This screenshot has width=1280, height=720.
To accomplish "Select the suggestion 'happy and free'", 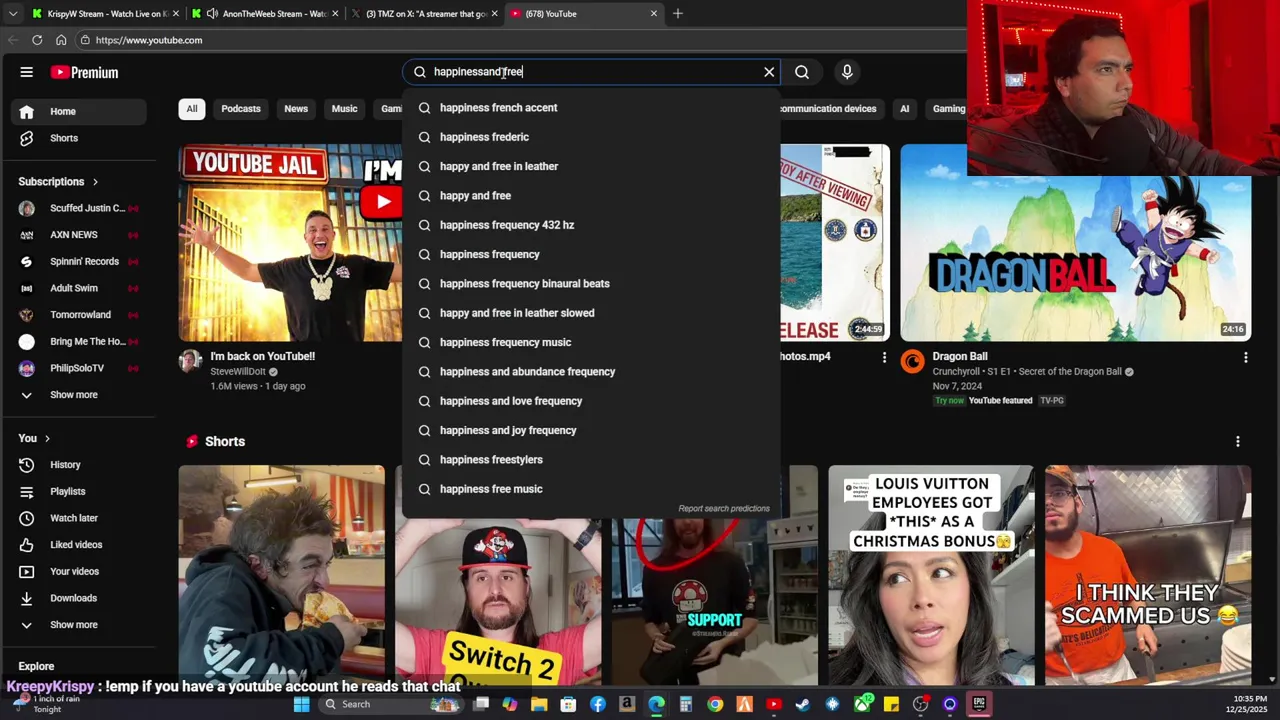I will click(591, 196).
